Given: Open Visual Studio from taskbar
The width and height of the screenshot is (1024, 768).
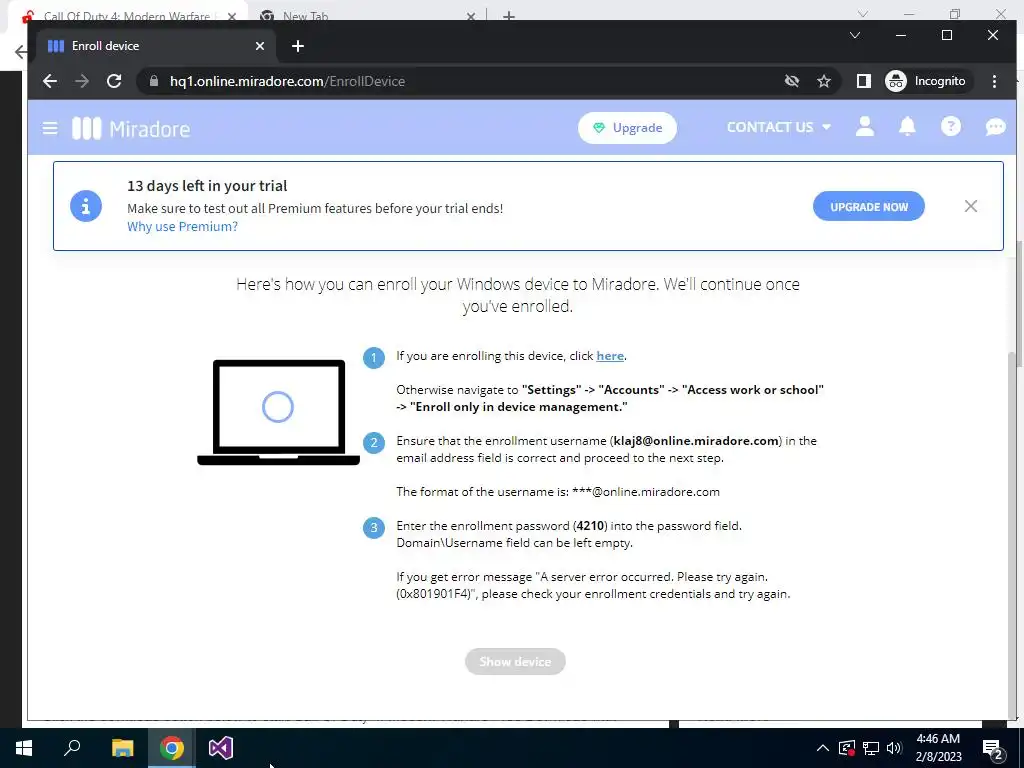Looking at the screenshot, I should tap(221, 748).
